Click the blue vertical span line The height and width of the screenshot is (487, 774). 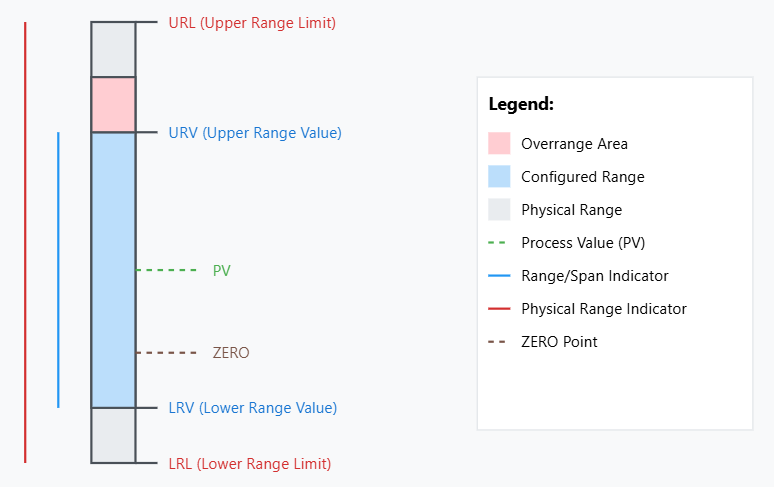58,270
